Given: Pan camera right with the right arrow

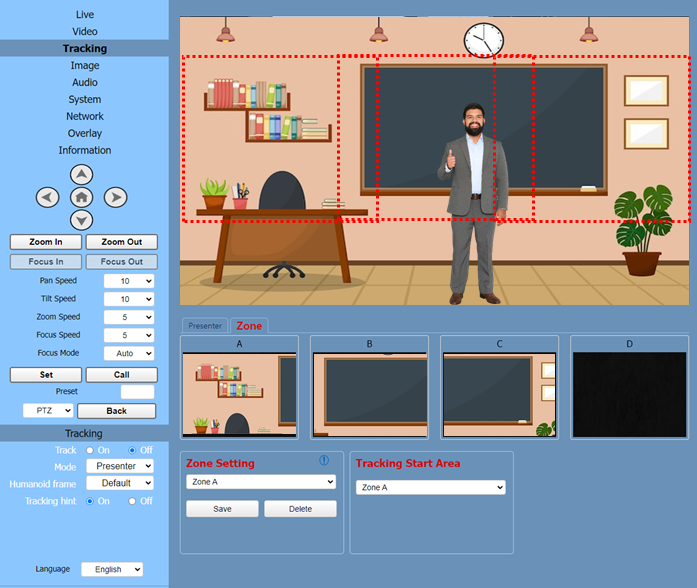Looking at the screenshot, I should pyautogui.click(x=116, y=197).
